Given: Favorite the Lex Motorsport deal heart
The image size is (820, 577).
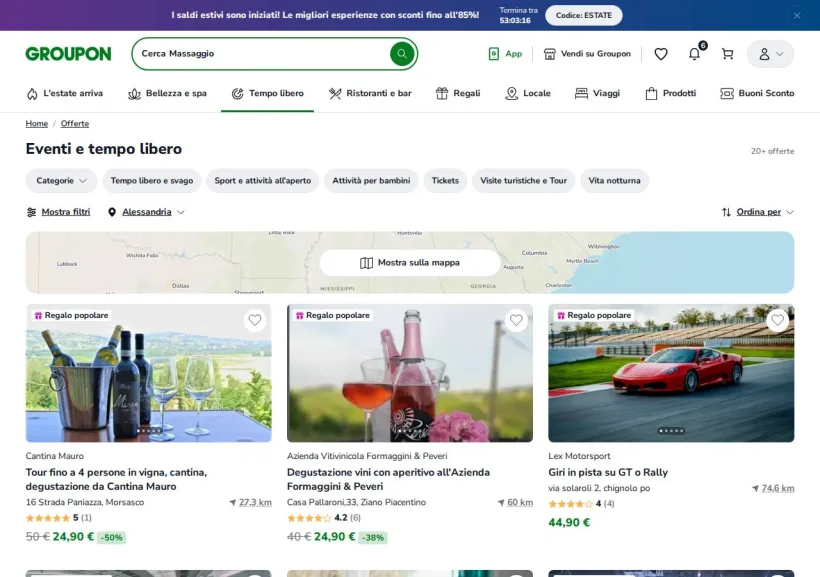Looking at the screenshot, I should (x=778, y=320).
